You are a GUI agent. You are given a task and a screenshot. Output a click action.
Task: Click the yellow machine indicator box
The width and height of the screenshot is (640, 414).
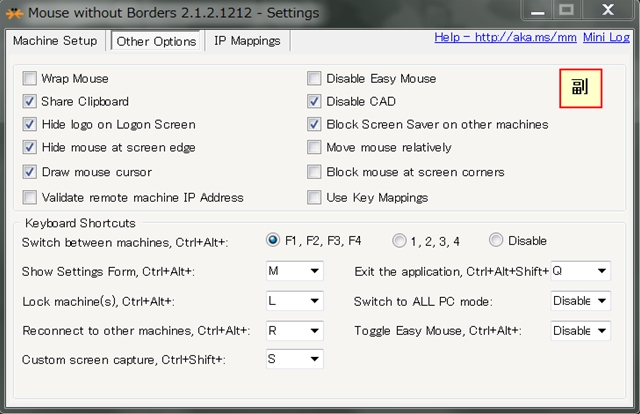[x=580, y=88]
